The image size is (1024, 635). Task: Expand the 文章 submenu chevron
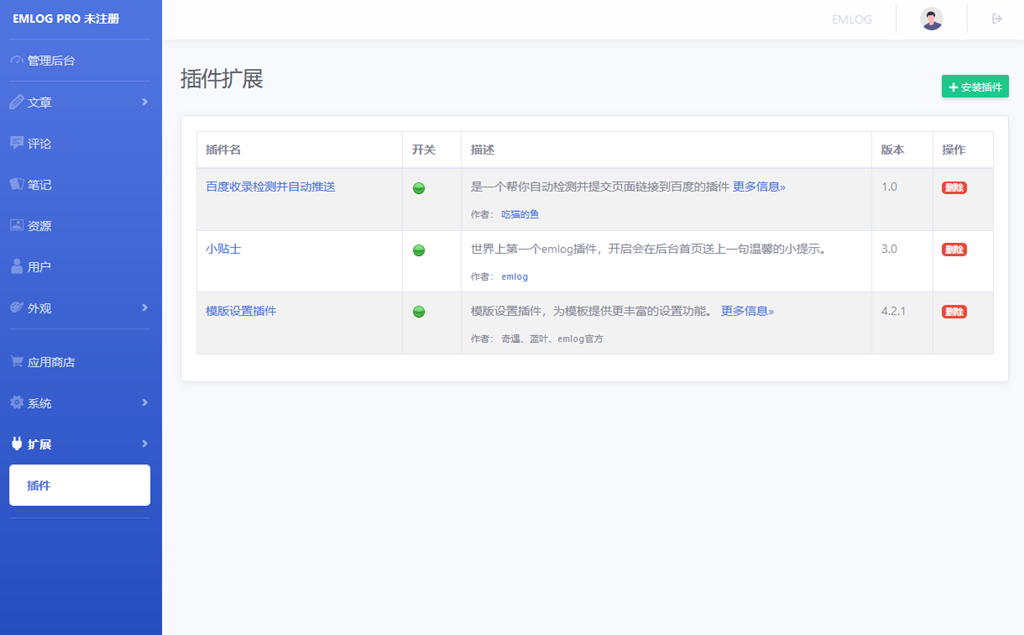point(145,102)
